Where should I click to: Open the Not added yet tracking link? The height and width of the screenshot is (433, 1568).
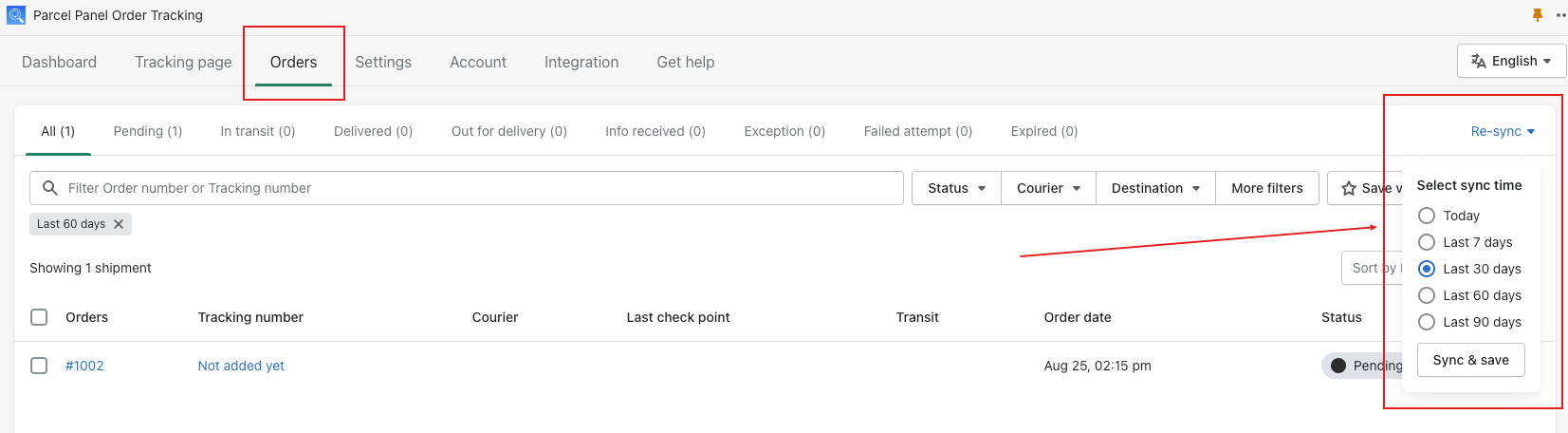[x=241, y=366]
